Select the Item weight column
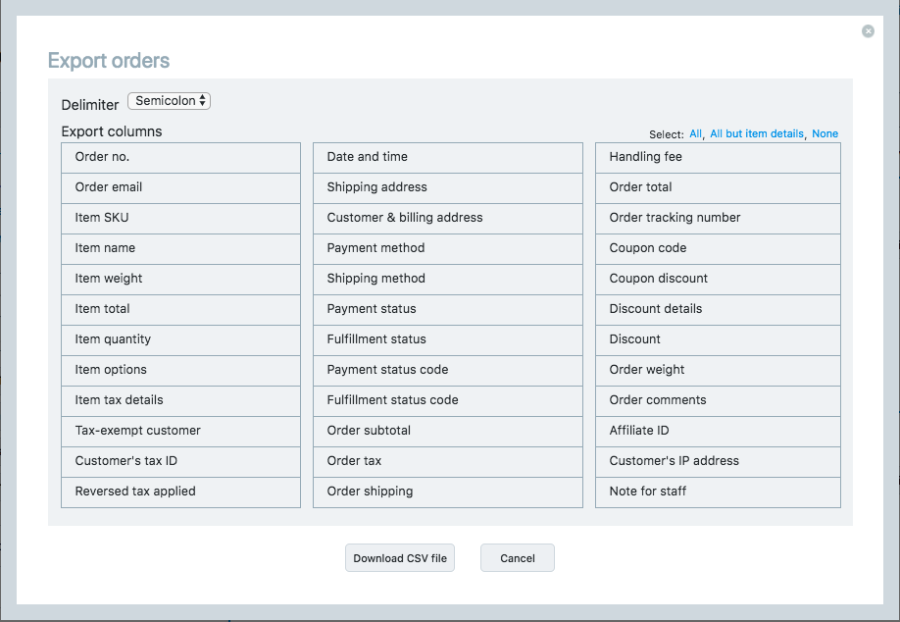 click(x=180, y=279)
